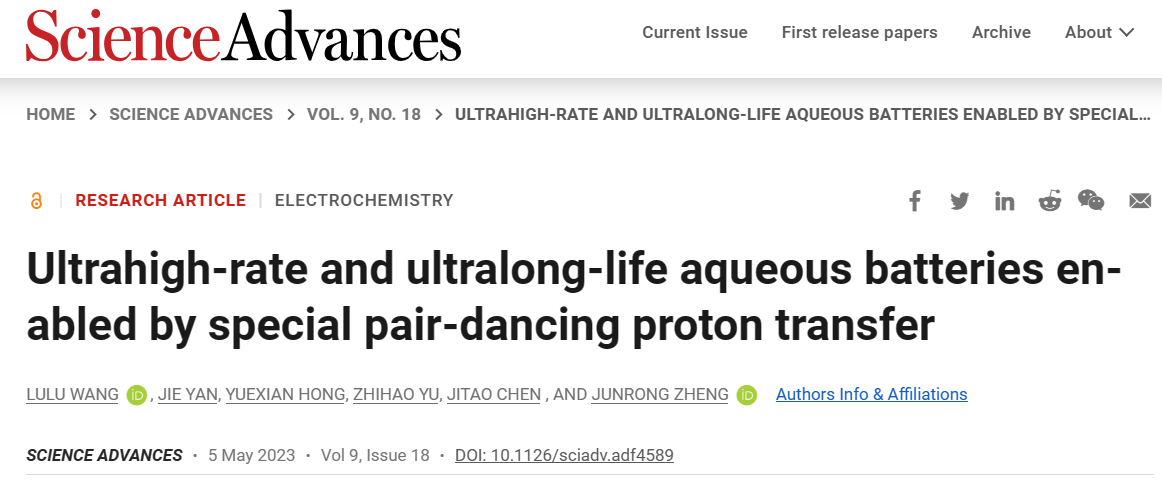The height and width of the screenshot is (480, 1162).
Task: Open VOL. 9, NO. 18 breadcrumb
Action: 364,115
